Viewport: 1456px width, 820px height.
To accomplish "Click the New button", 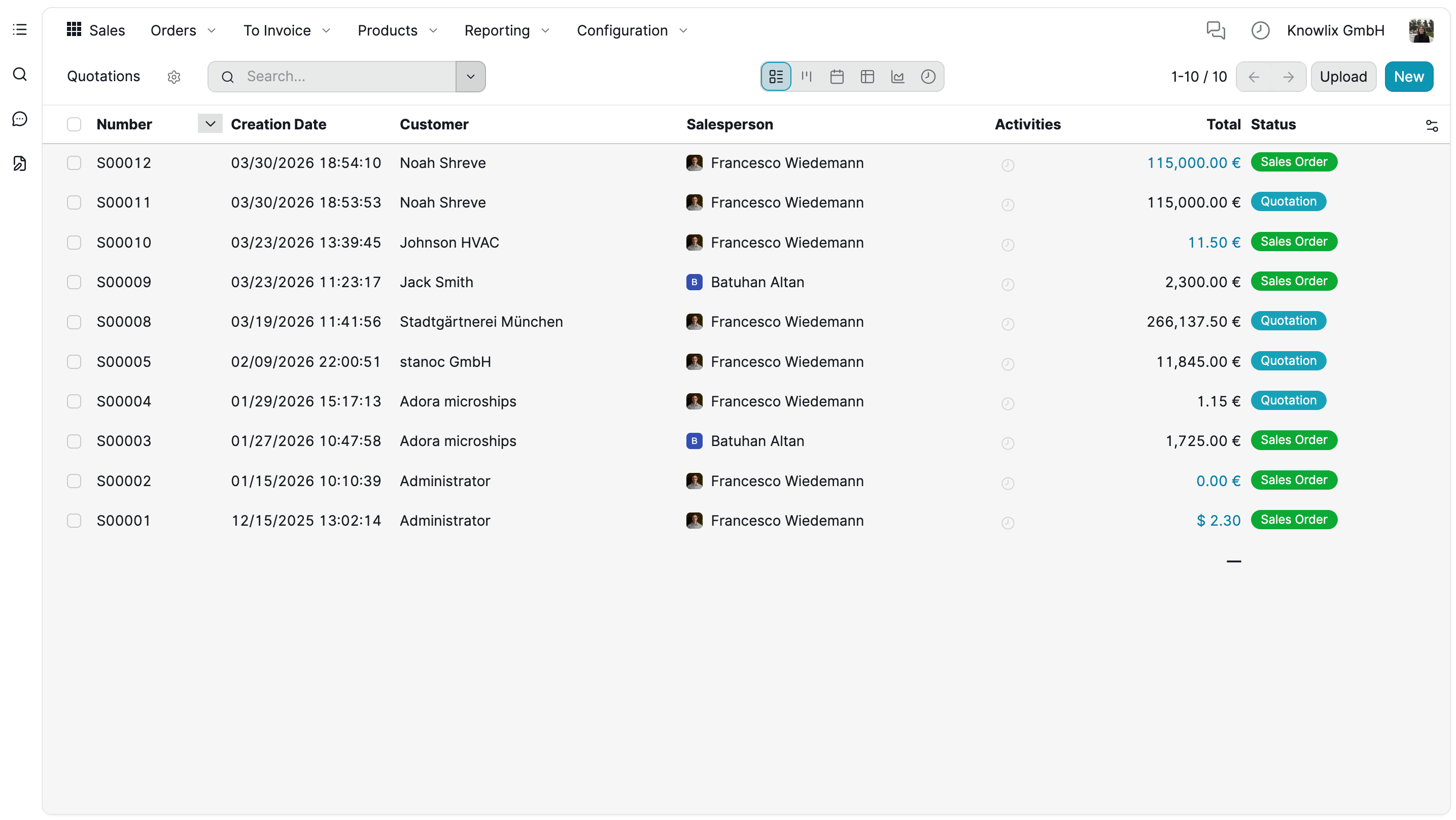I will point(1408,76).
